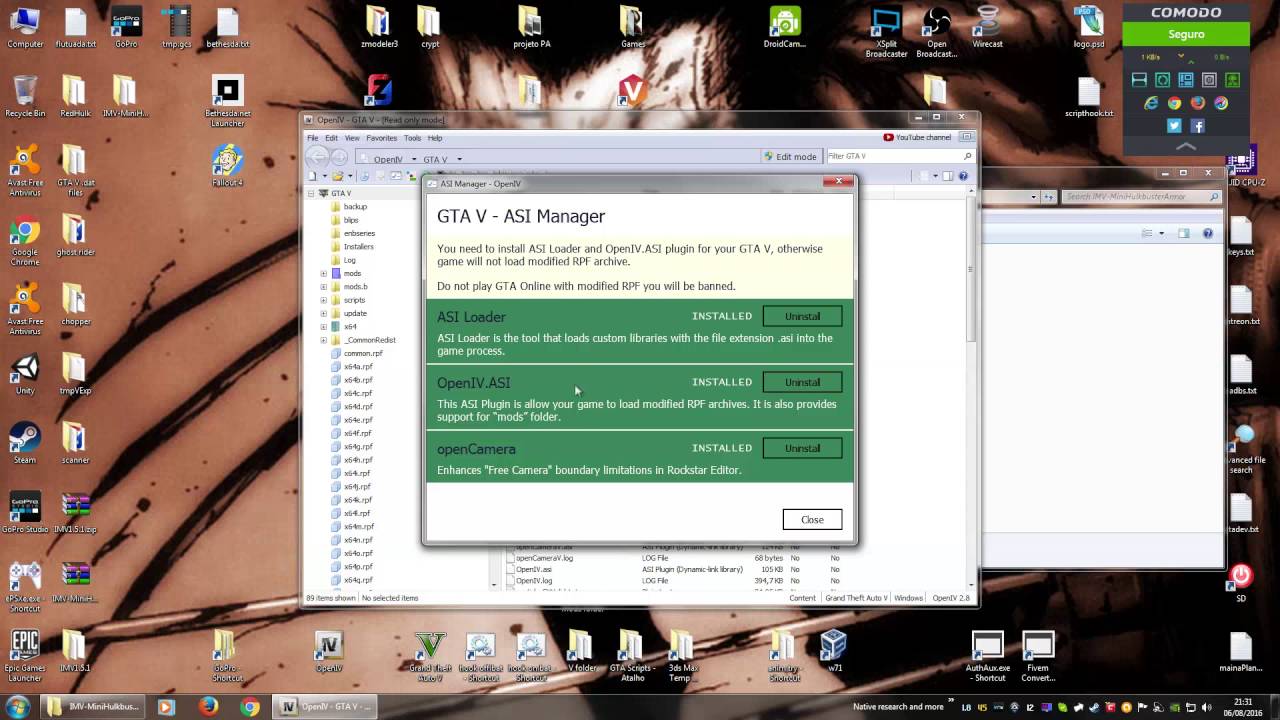Open the GTA V breadcrumb dropdown arrow

pyautogui.click(x=459, y=159)
